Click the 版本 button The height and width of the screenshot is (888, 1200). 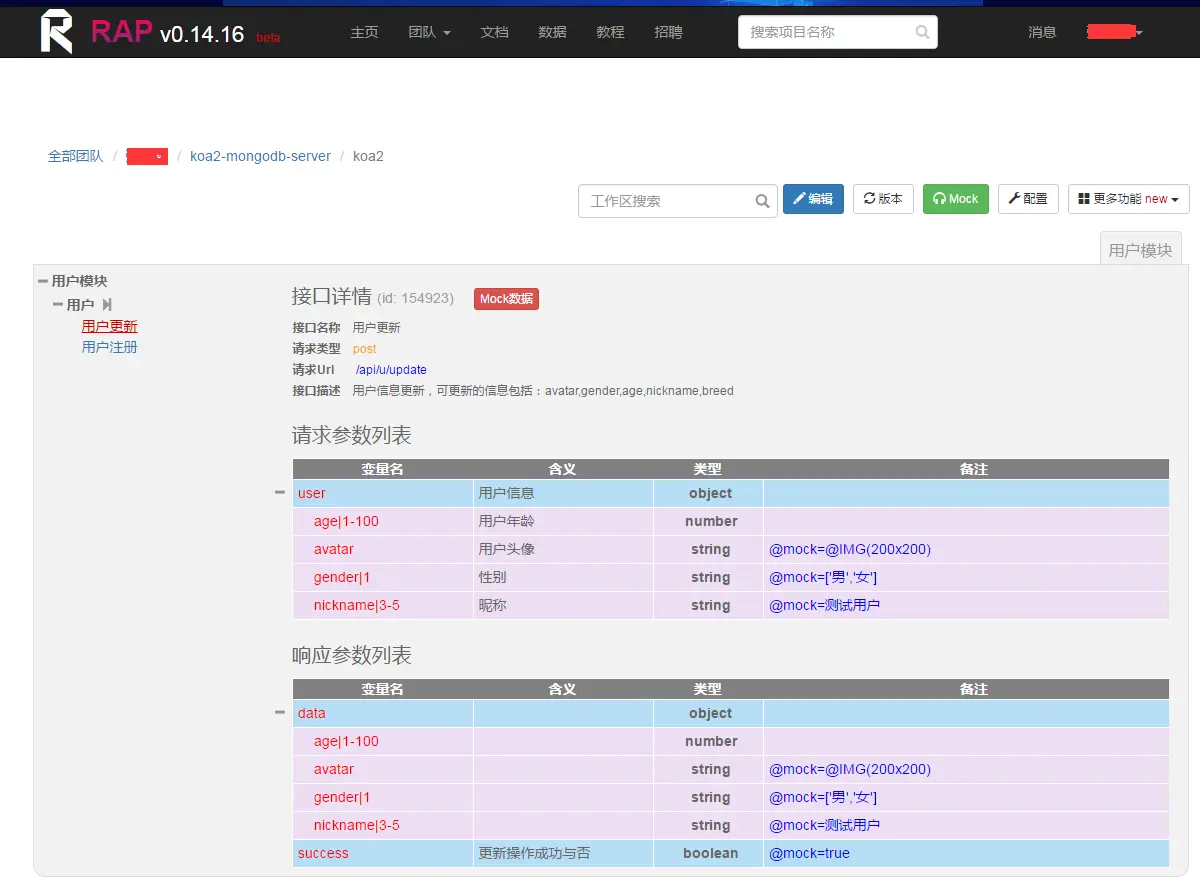point(883,199)
